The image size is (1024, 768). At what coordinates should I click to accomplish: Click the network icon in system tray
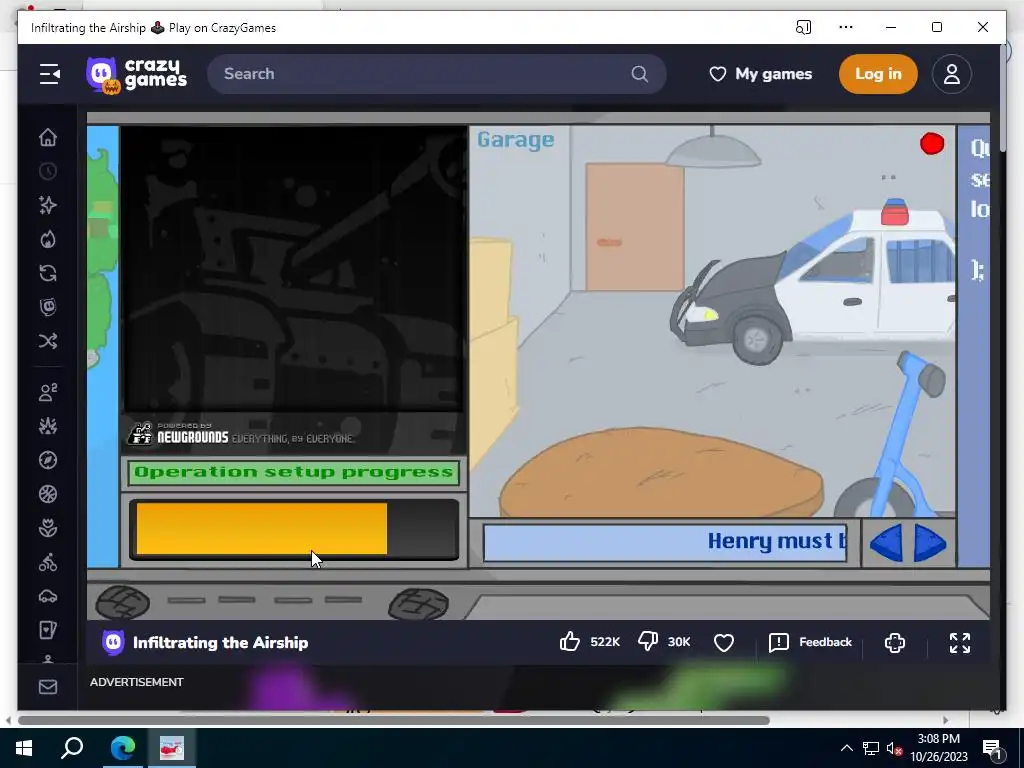coord(871,748)
